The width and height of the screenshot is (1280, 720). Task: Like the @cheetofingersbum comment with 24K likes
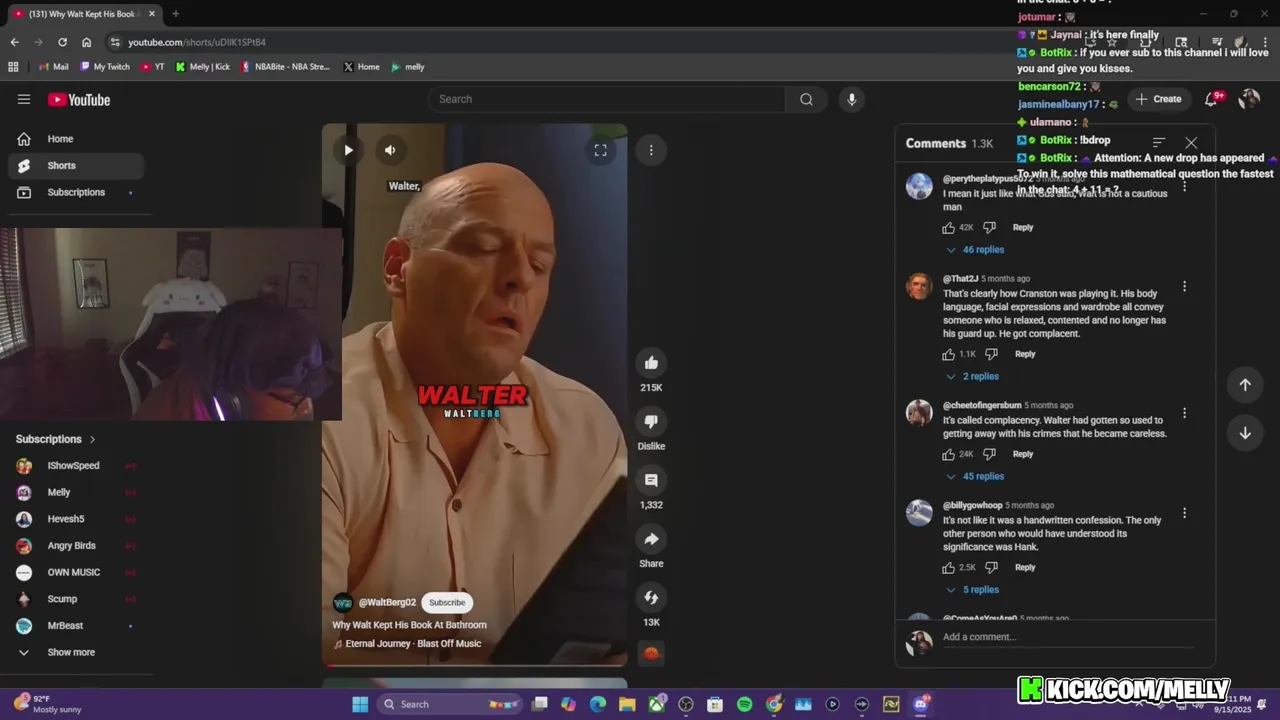point(949,454)
